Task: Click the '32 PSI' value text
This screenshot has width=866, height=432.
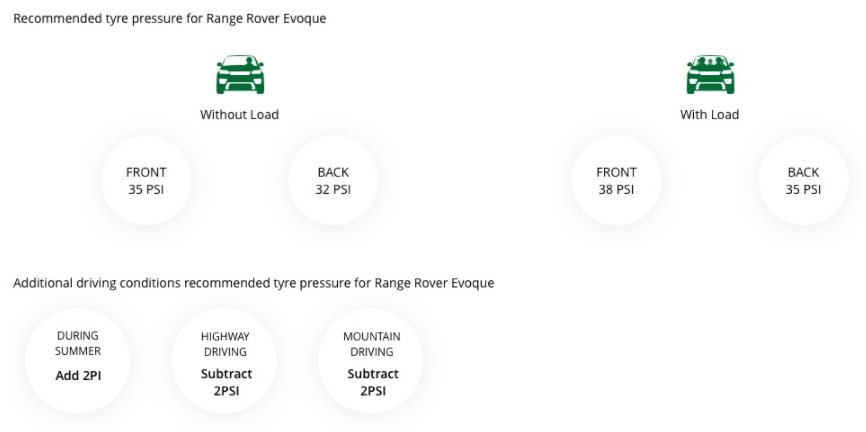Action: [333, 189]
